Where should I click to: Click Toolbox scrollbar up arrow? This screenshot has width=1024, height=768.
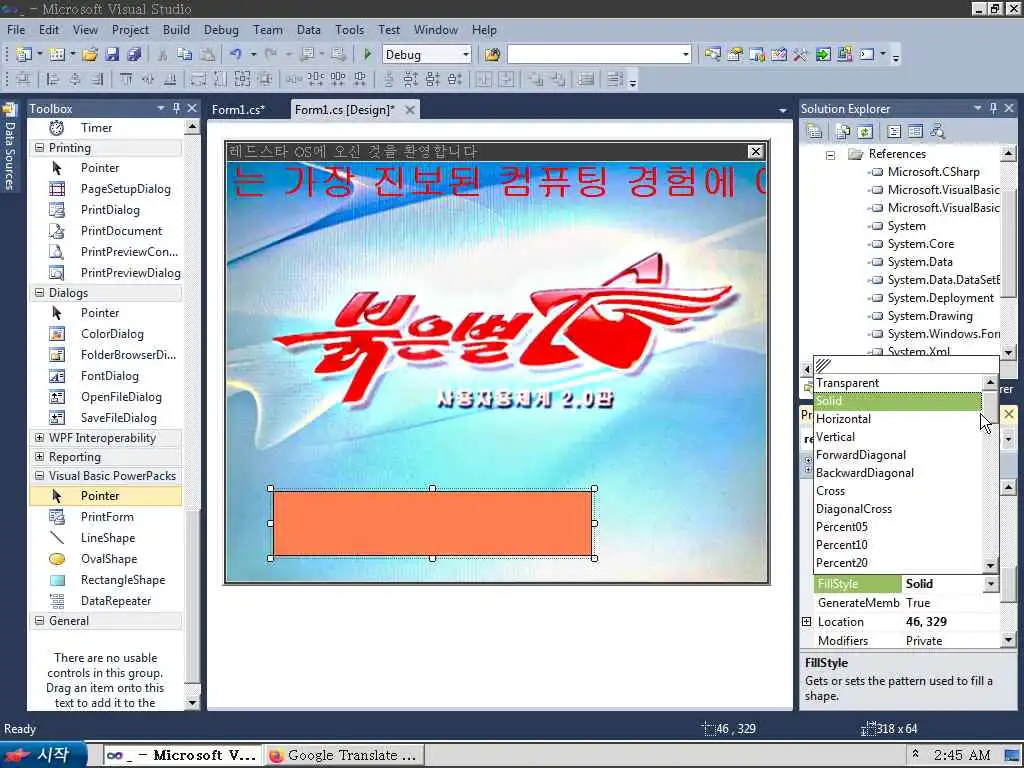[192, 127]
